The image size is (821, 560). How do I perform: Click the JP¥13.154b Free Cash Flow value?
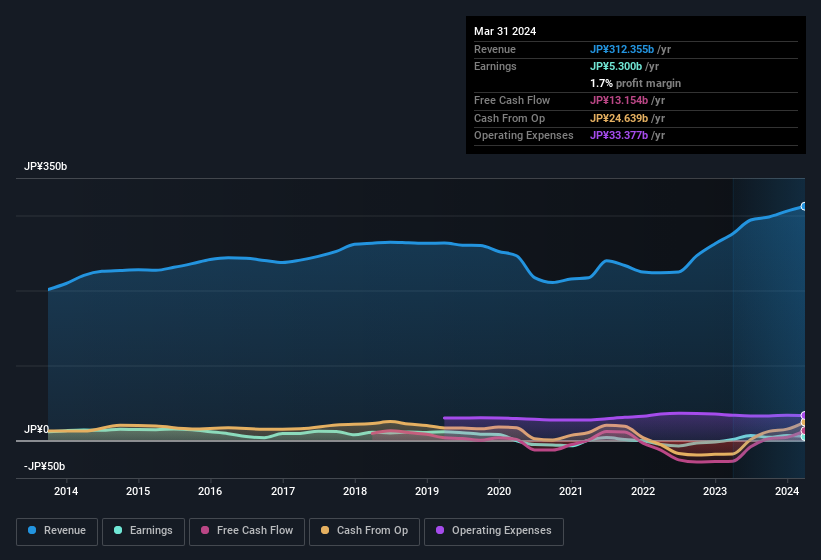pyautogui.click(x=619, y=100)
